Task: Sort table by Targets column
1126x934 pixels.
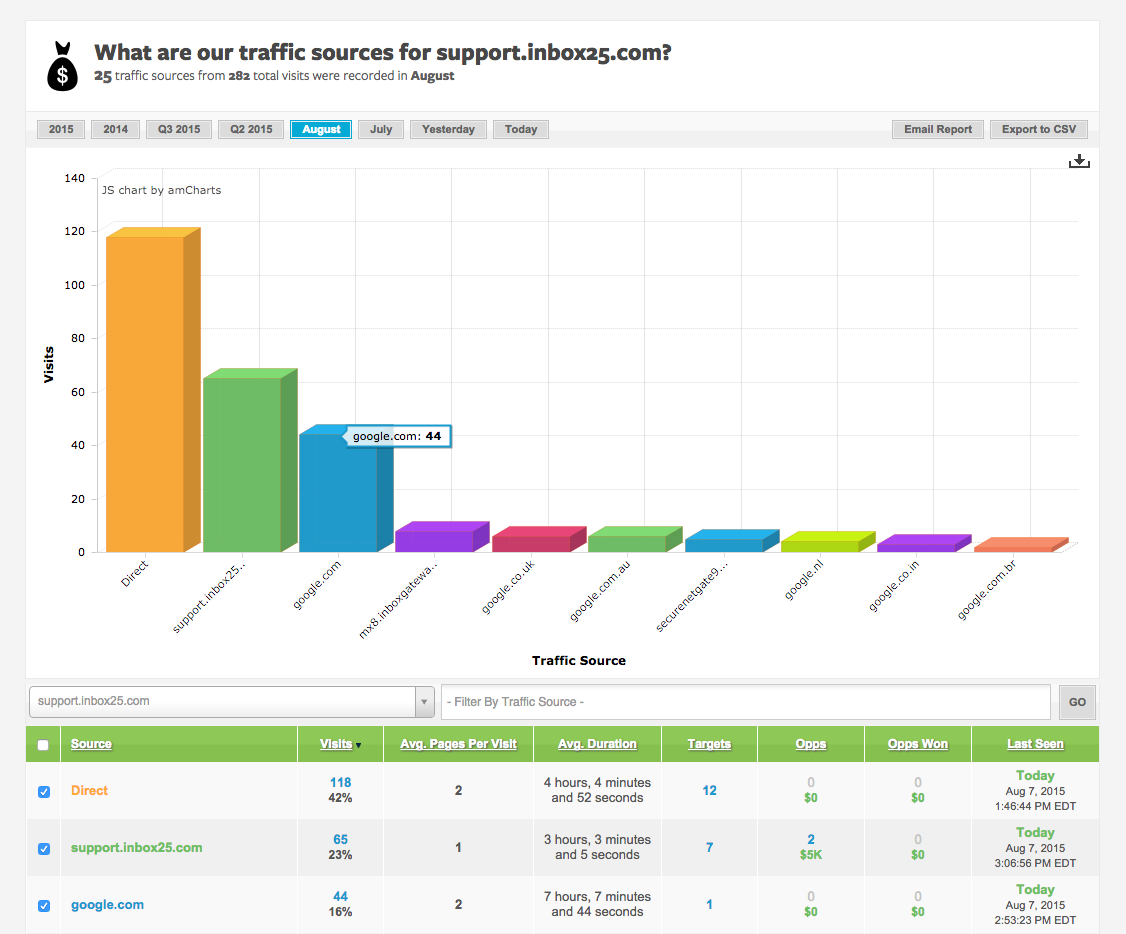Action: [709, 744]
